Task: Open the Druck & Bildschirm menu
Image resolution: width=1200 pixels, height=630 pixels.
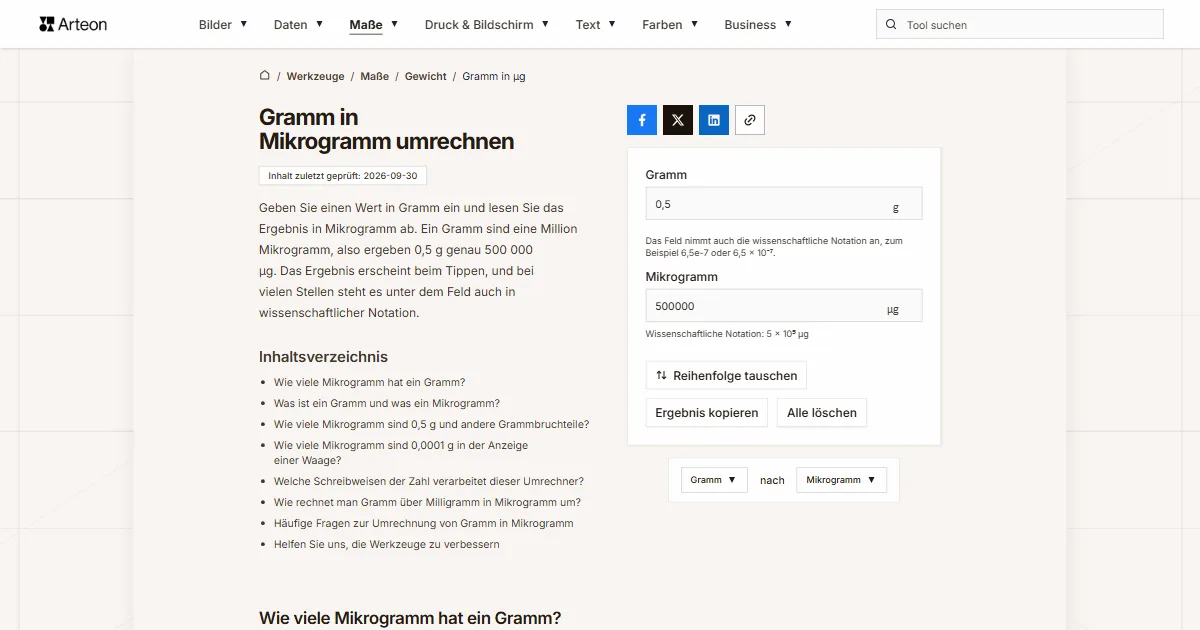Action: click(487, 25)
